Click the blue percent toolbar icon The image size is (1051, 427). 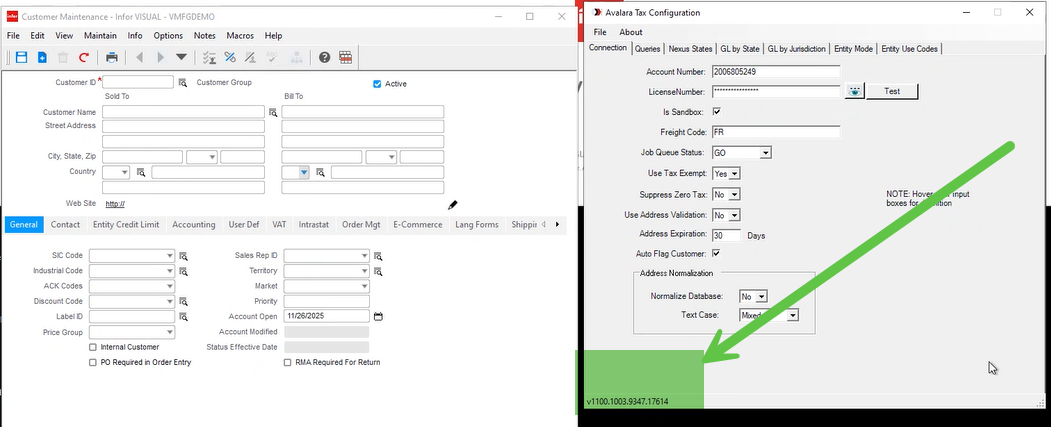(230, 58)
